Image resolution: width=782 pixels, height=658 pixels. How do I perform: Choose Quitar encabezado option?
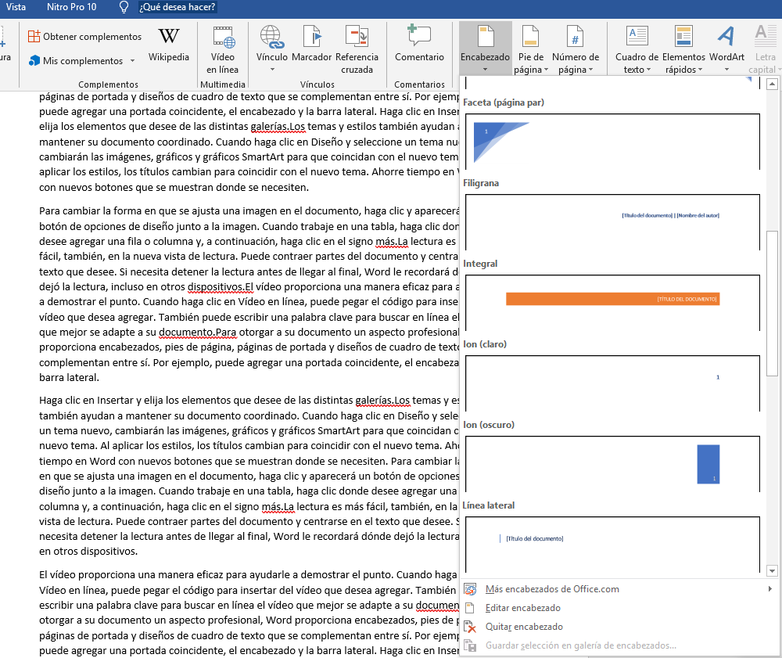pos(523,627)
